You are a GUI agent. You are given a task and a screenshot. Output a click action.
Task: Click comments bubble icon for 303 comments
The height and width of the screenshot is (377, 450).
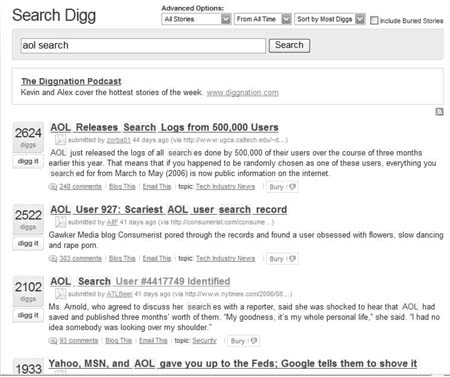pos(53,259)
